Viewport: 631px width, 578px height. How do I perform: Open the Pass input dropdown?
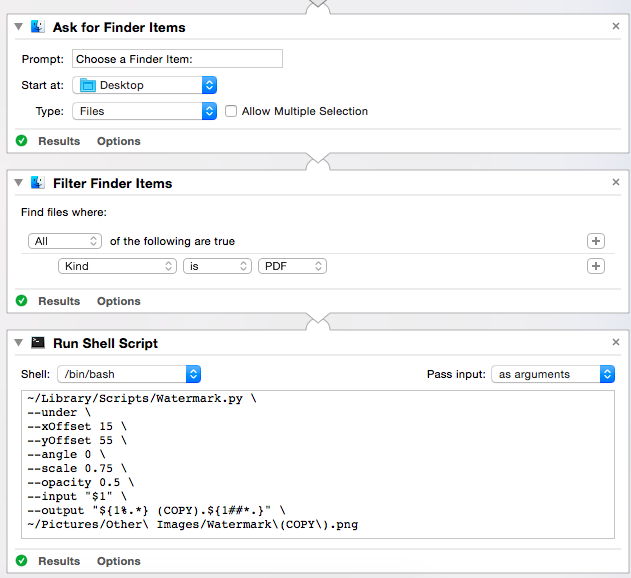click(552, 374)
